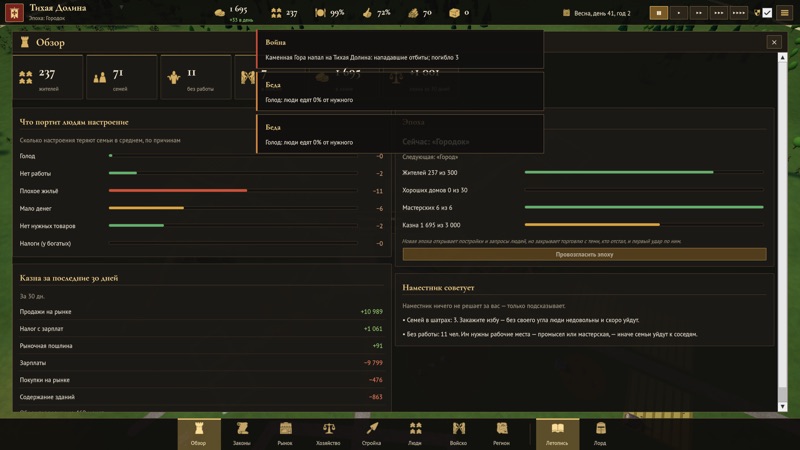Click the goods icon showing 70
800x450 pixels.
point(413,13)
